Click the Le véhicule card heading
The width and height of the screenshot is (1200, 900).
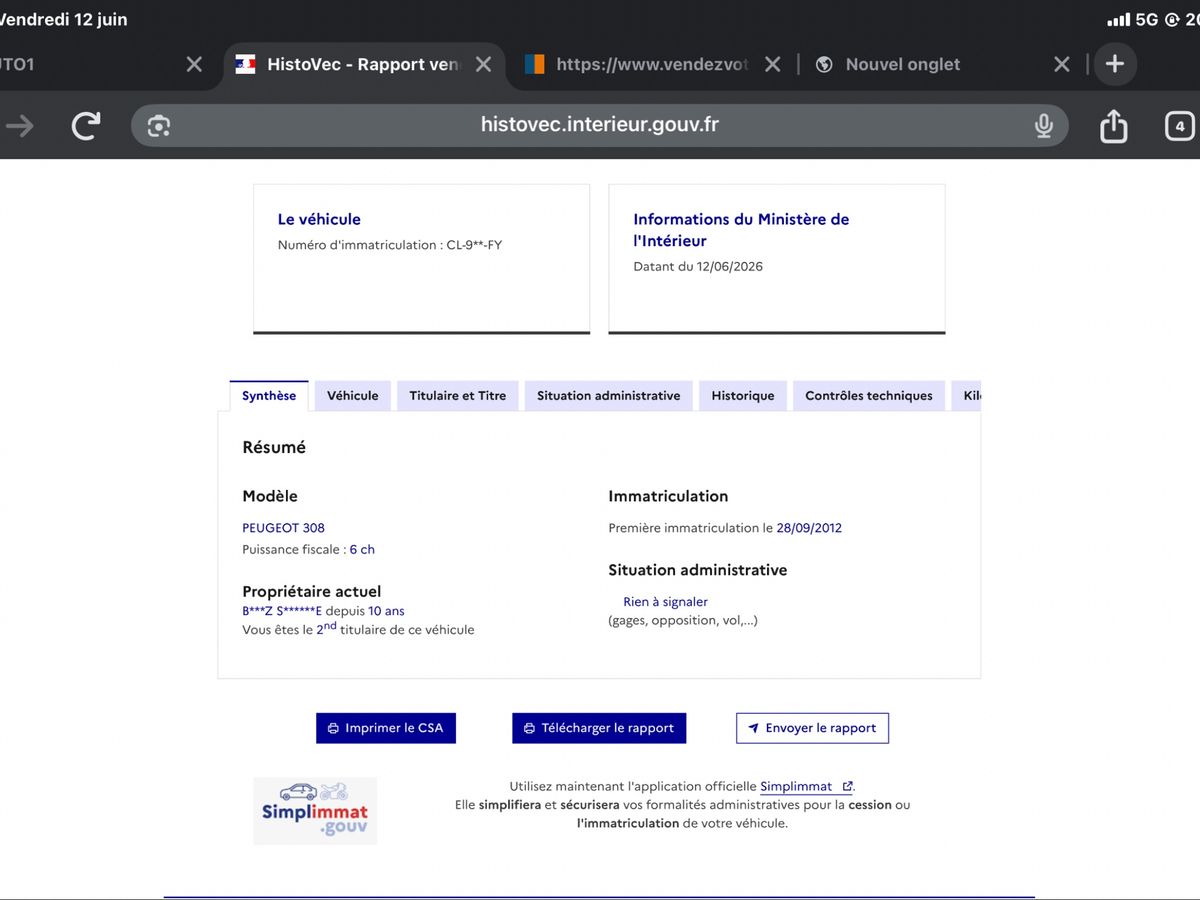click(319, 219)
